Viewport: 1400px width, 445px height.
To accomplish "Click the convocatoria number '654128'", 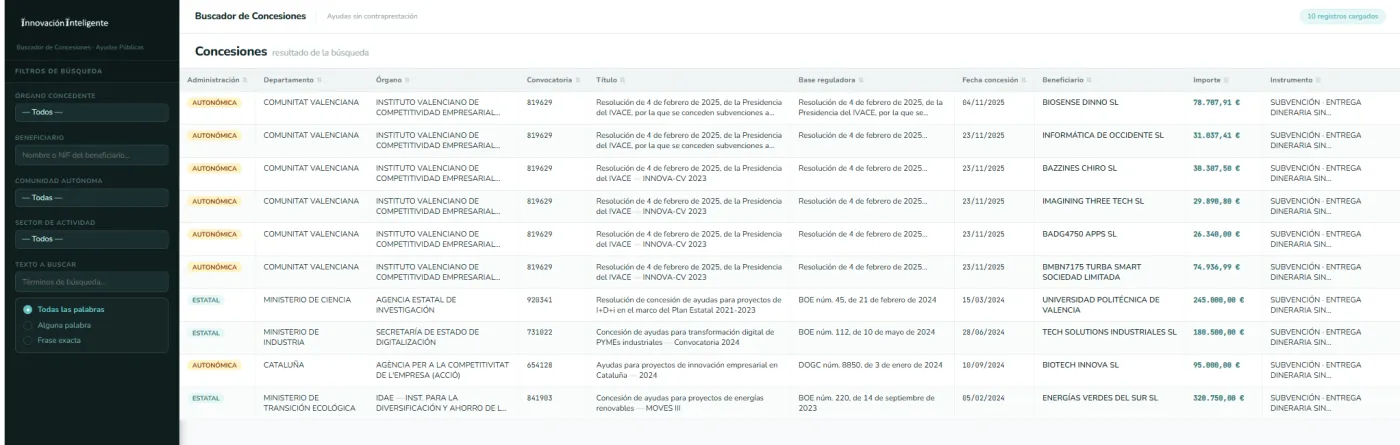I will coord(540,365).
